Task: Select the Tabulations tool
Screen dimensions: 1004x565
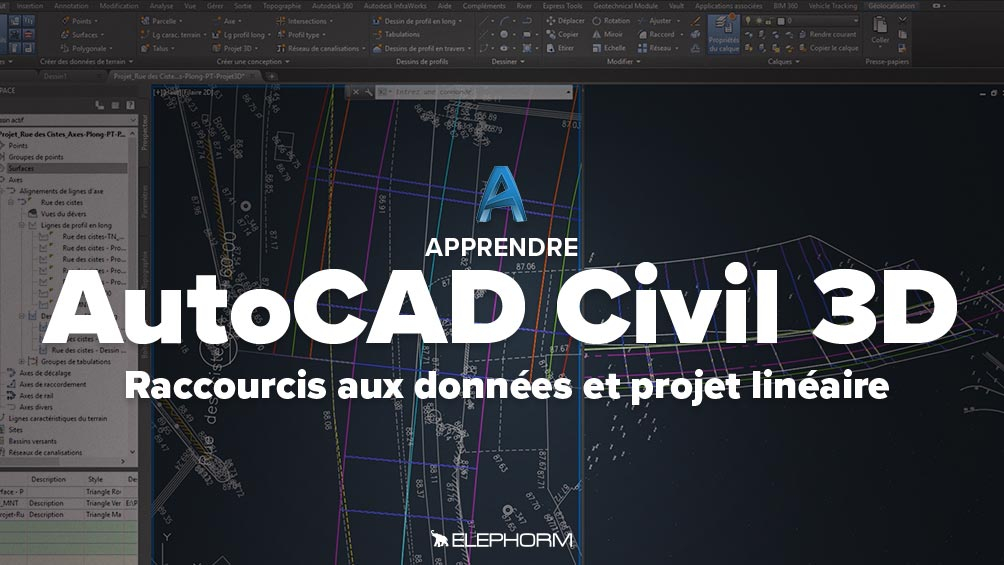Action: [402, 34]
